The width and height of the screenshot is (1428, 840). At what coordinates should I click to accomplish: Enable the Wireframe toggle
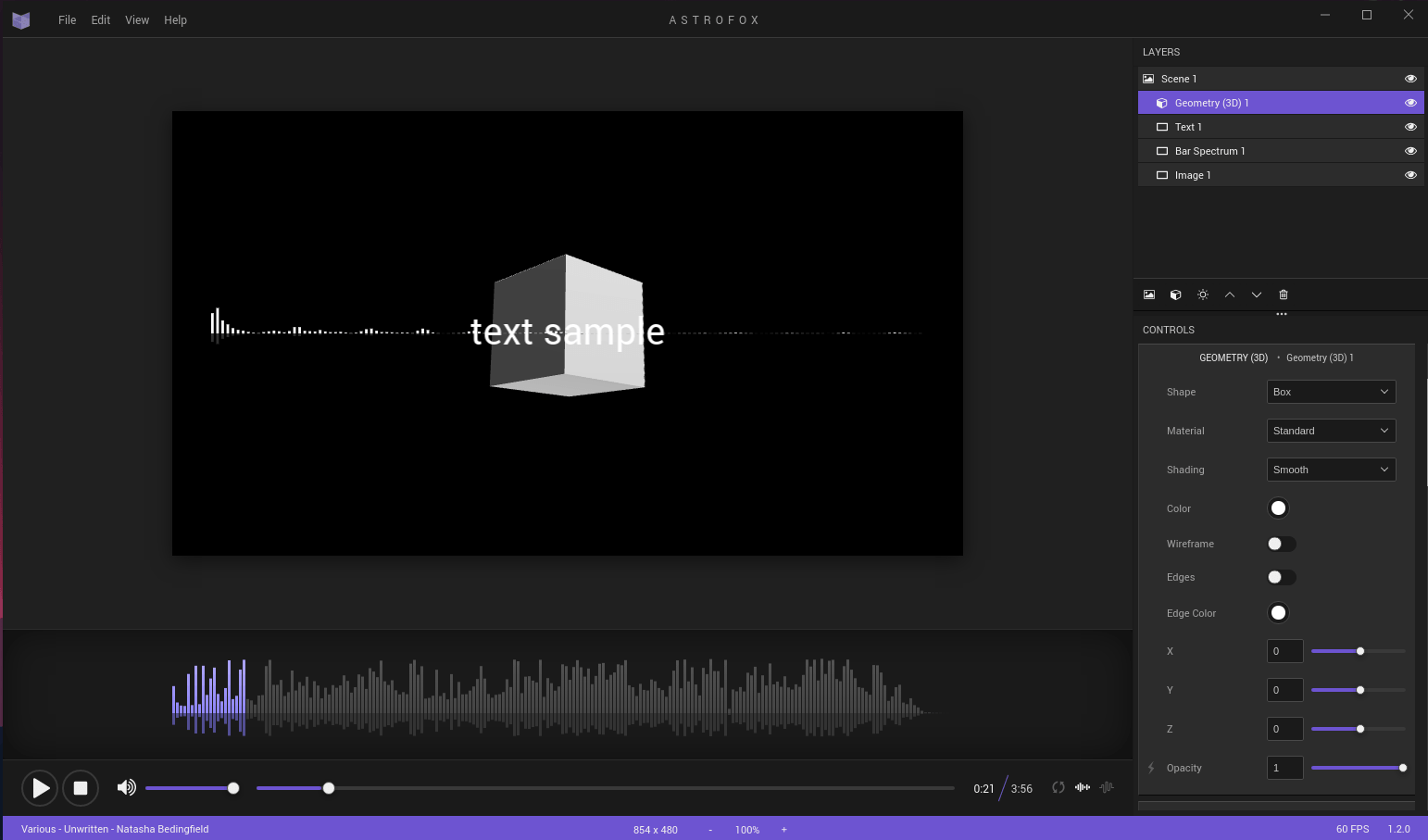tap(1282, 544)
